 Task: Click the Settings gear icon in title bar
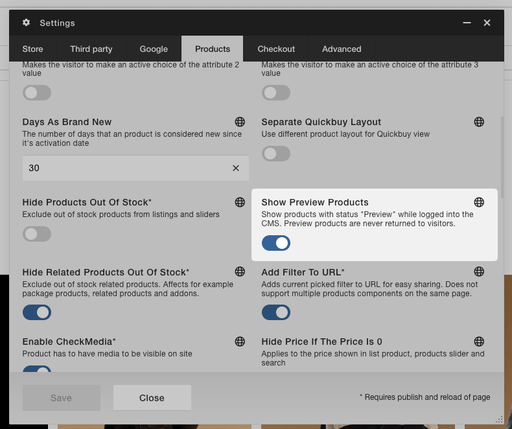26,23
